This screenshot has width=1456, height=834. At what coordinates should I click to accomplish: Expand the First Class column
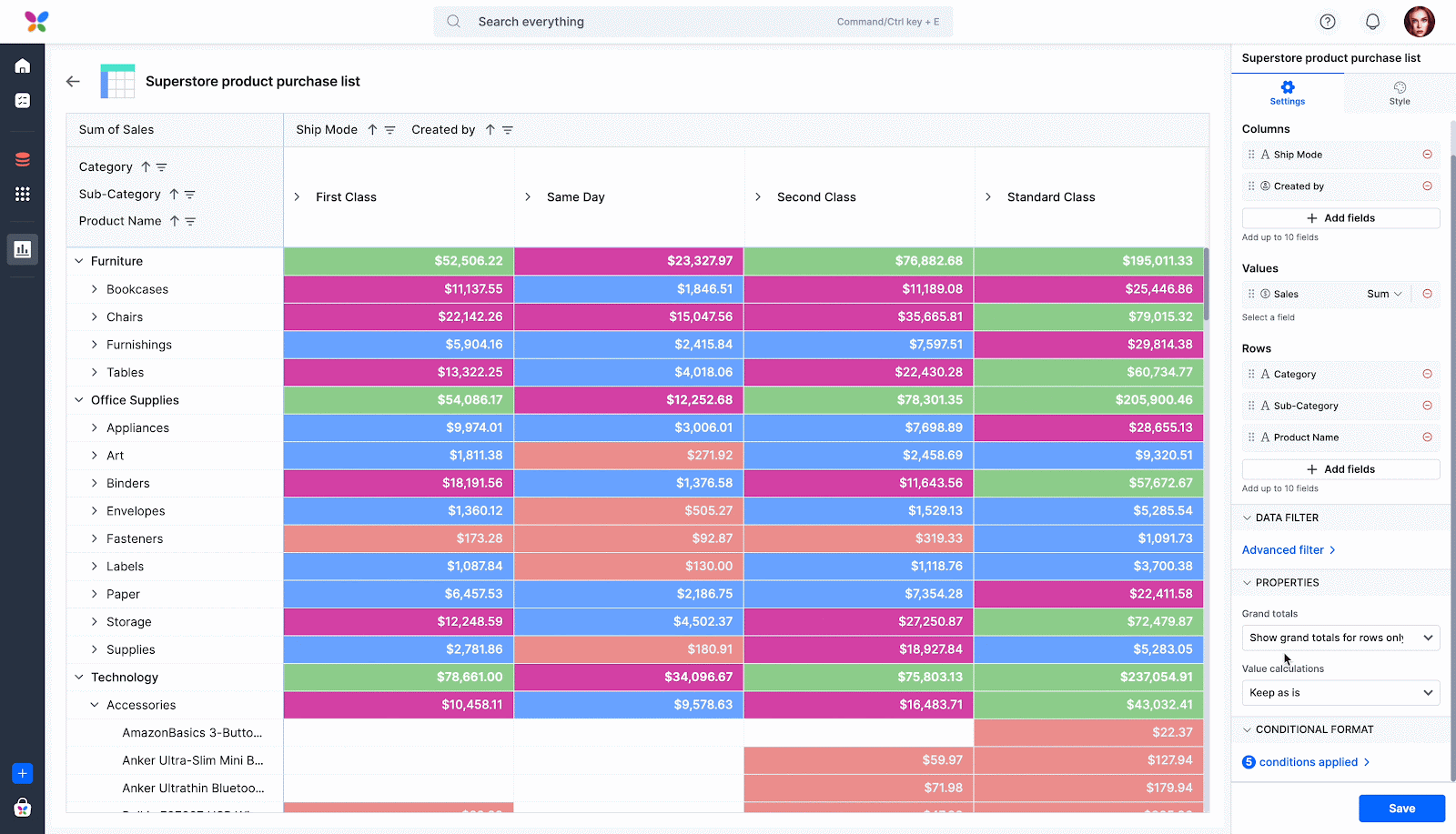(297, 196)
